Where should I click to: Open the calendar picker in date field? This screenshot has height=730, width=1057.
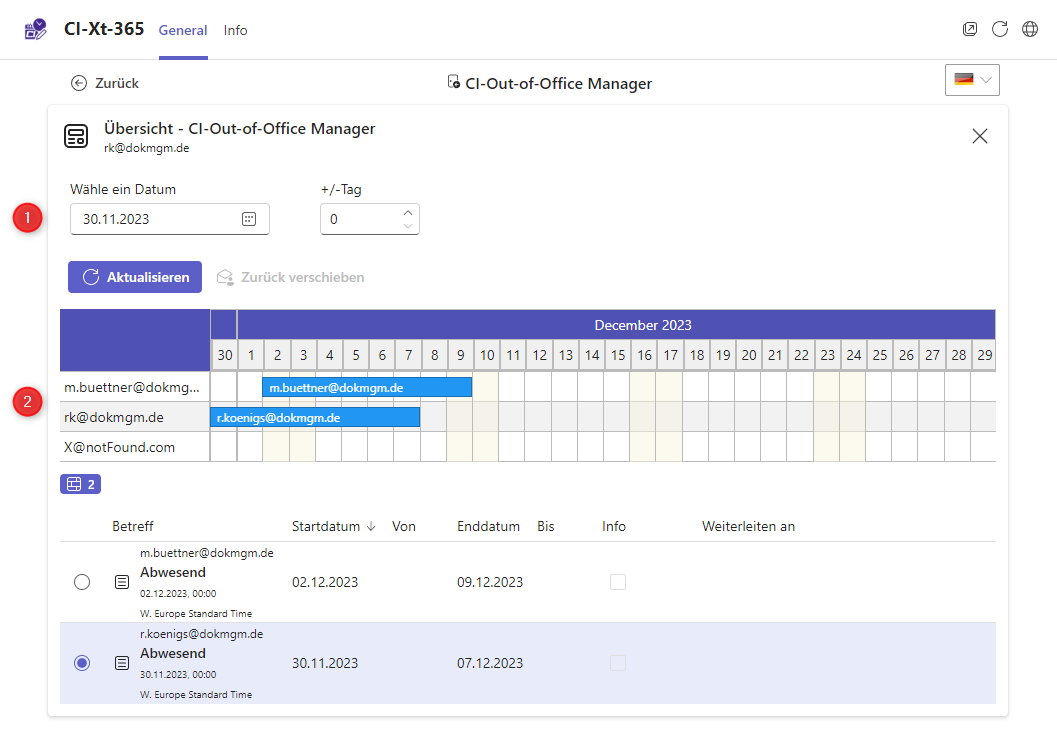point(249,219)
